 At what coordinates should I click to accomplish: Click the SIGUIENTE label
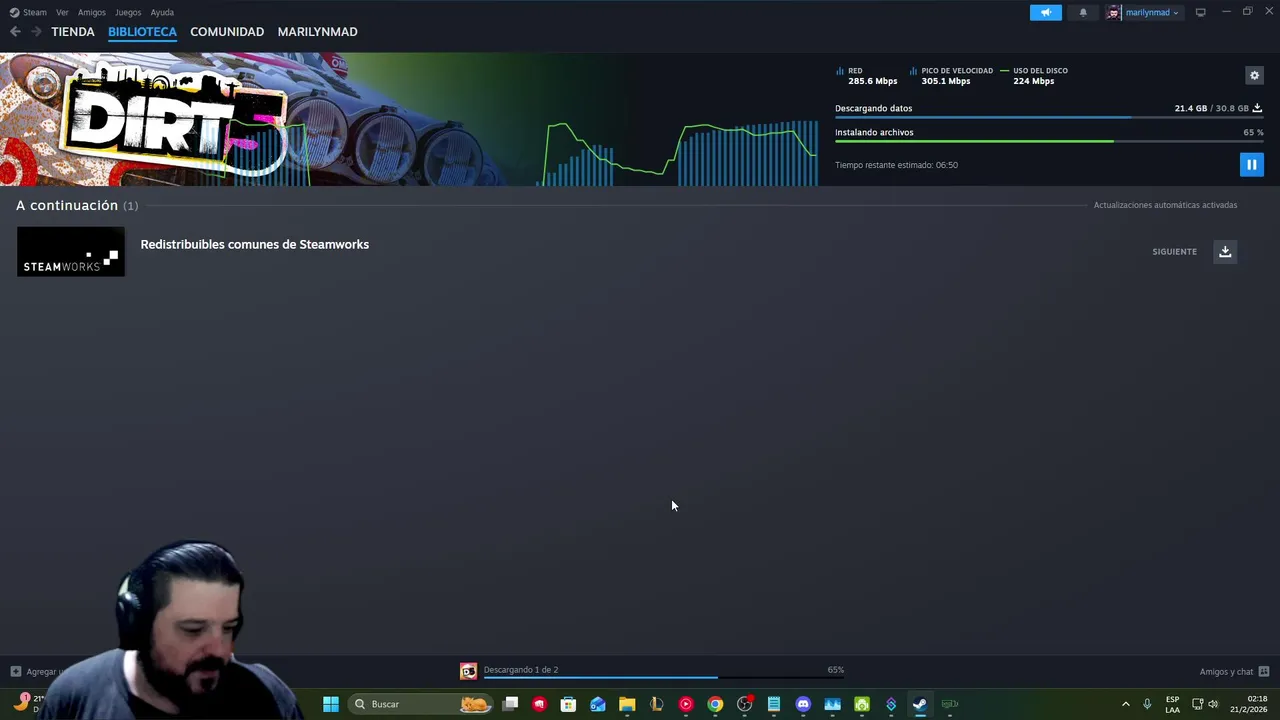[x=1174, y=252]
